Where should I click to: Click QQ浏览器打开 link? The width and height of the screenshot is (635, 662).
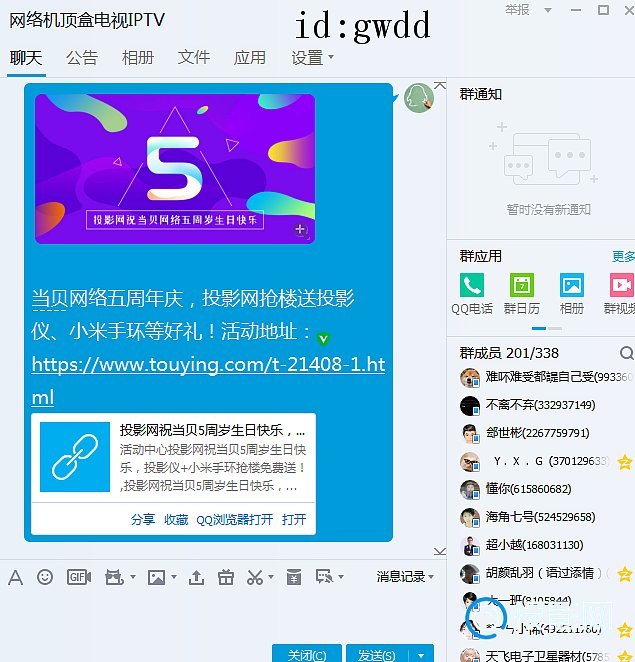tap(235, 519)
